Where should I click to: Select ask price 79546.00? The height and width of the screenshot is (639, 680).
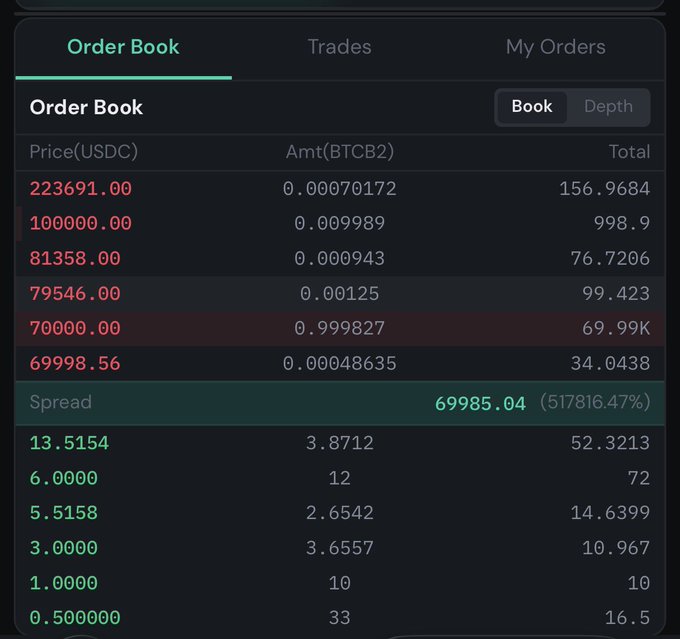[x=75, y=294]
